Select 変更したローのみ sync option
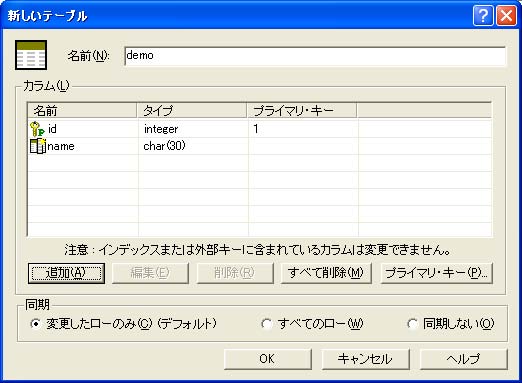522x383 pixels. pos(35,324)
